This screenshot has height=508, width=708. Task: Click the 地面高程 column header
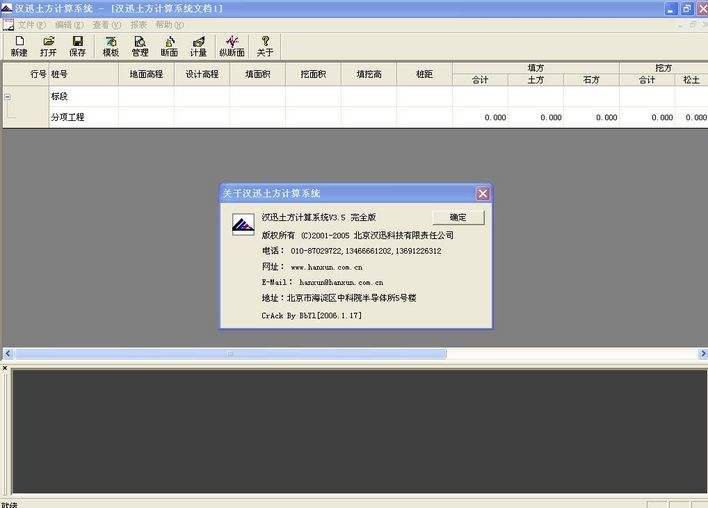[x=146, y=74]
